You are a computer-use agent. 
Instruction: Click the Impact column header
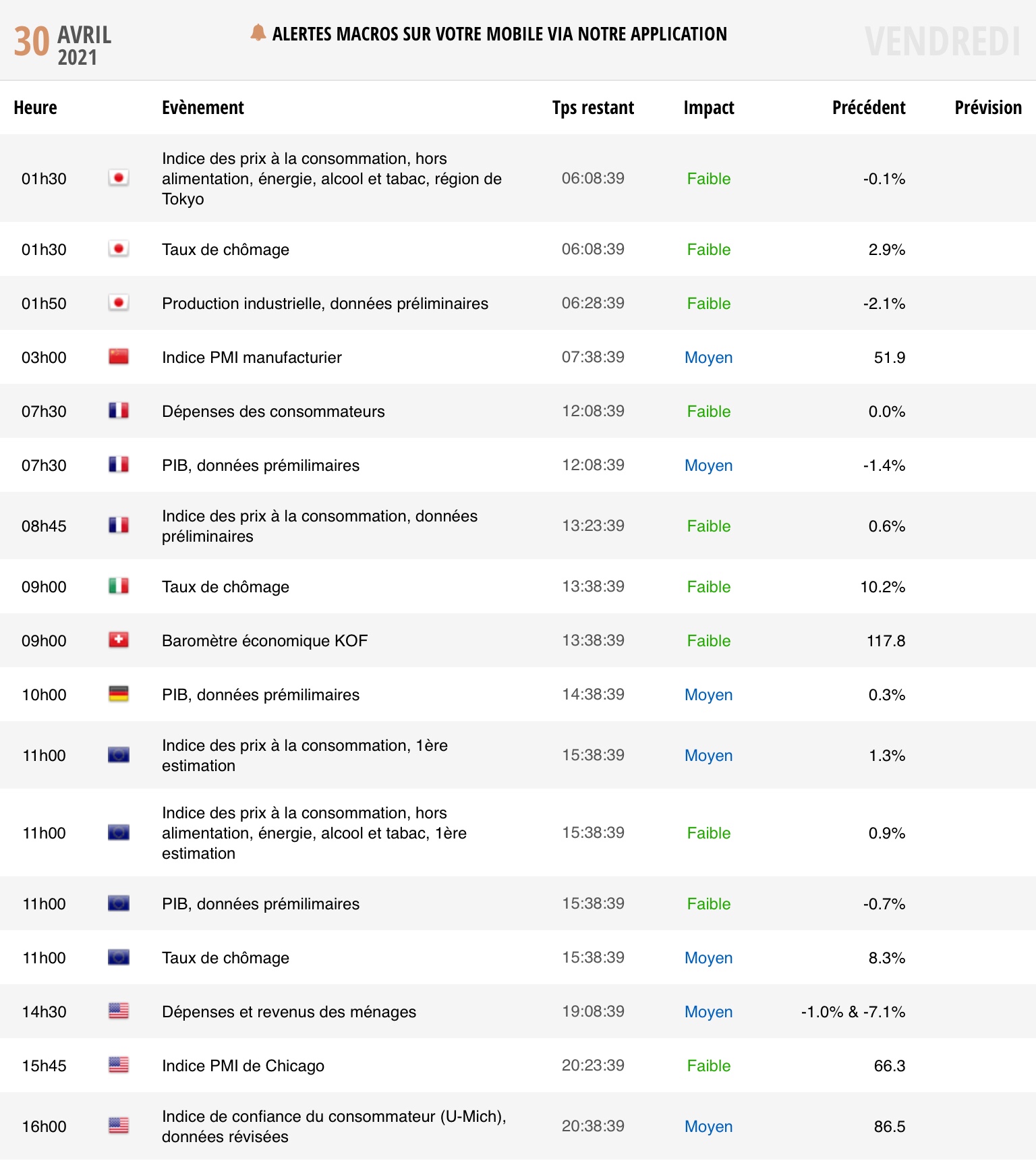tap(708, 108)
